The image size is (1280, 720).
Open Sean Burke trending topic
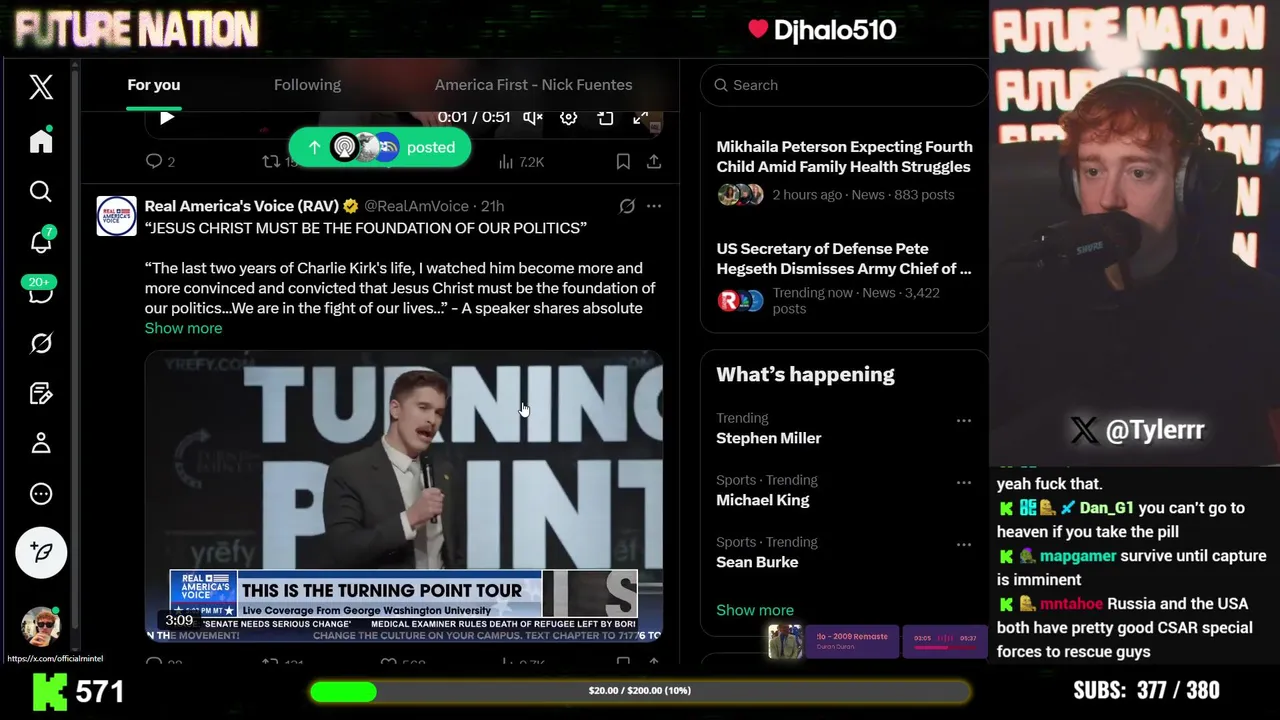tap(757, 562)
